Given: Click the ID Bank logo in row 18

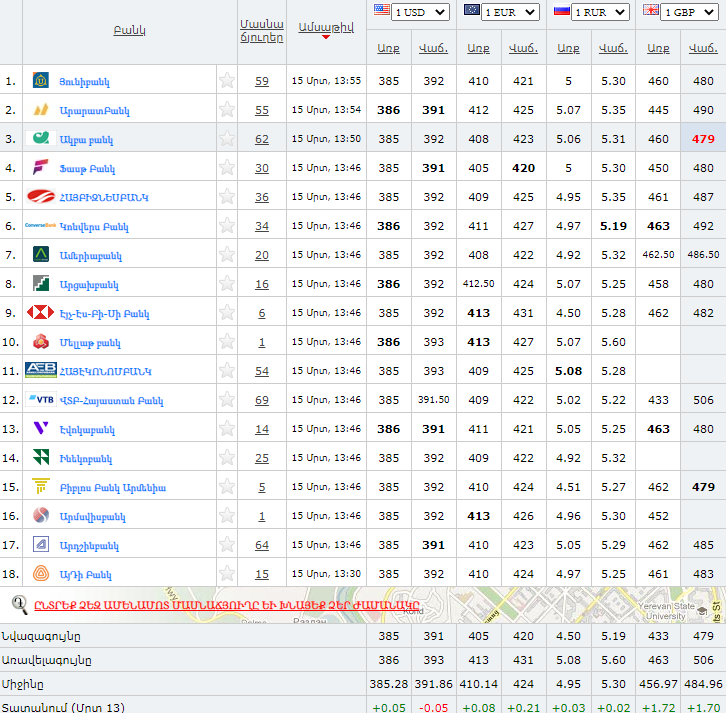Looking at the screenshot, I should pos(41,573).
